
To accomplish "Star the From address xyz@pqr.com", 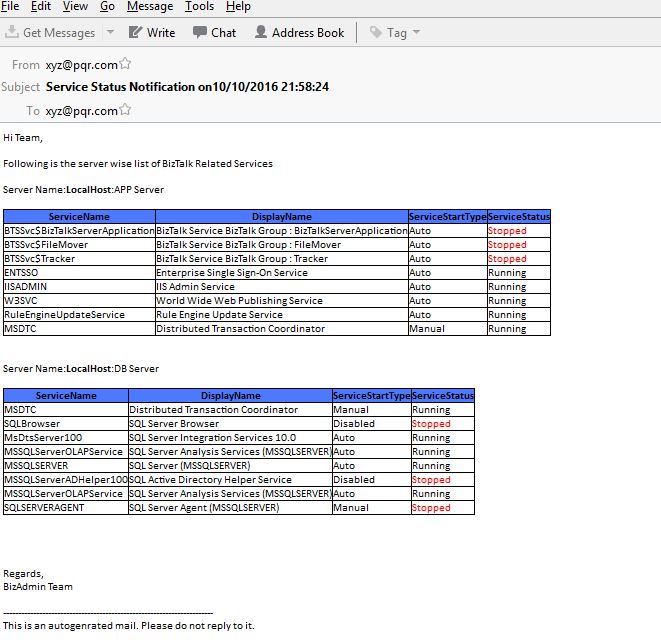I will click(125, 64).
